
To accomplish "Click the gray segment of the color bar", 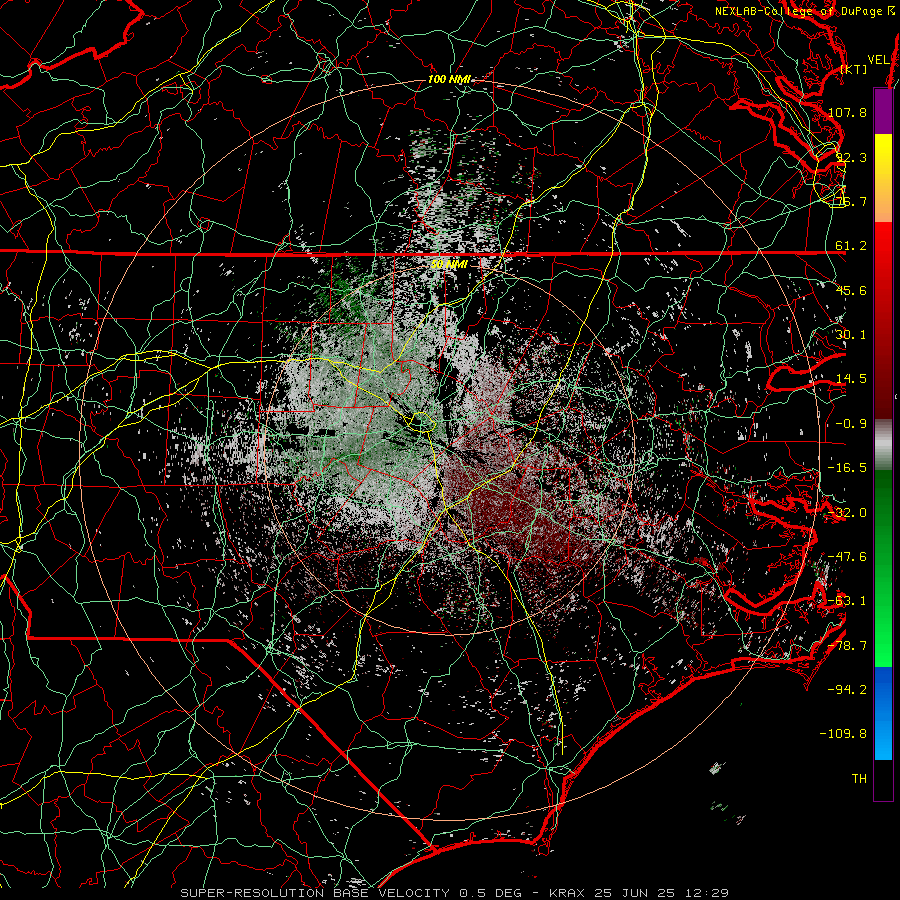I will coord(883,445).
